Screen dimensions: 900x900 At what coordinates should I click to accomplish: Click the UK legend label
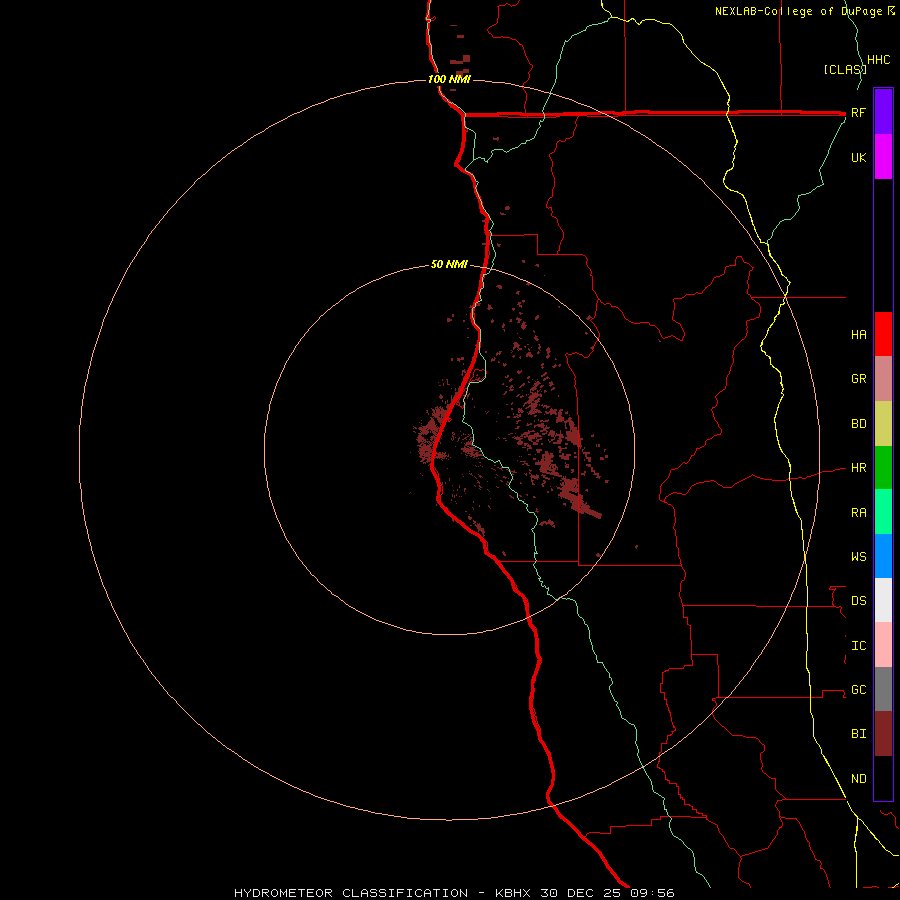pyautogui.click(x=859, y=157)
